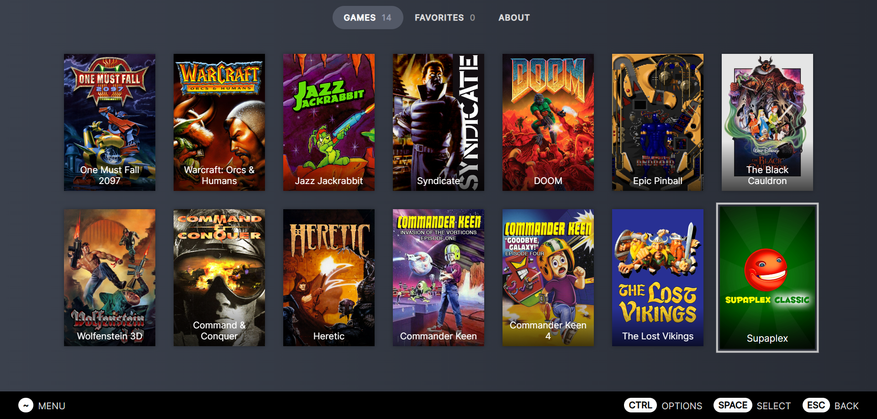
Task: Click the tilde Menu key icon
Action: click(x=26, y=406)
